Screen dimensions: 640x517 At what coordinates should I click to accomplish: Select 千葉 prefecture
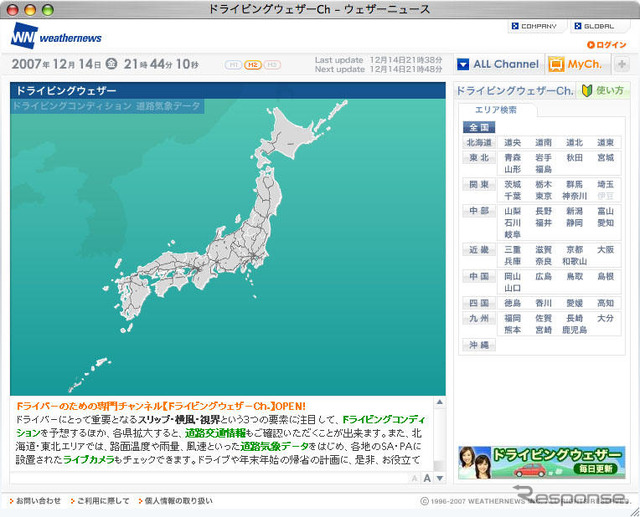pyautogui.click(x=512, y=196)
